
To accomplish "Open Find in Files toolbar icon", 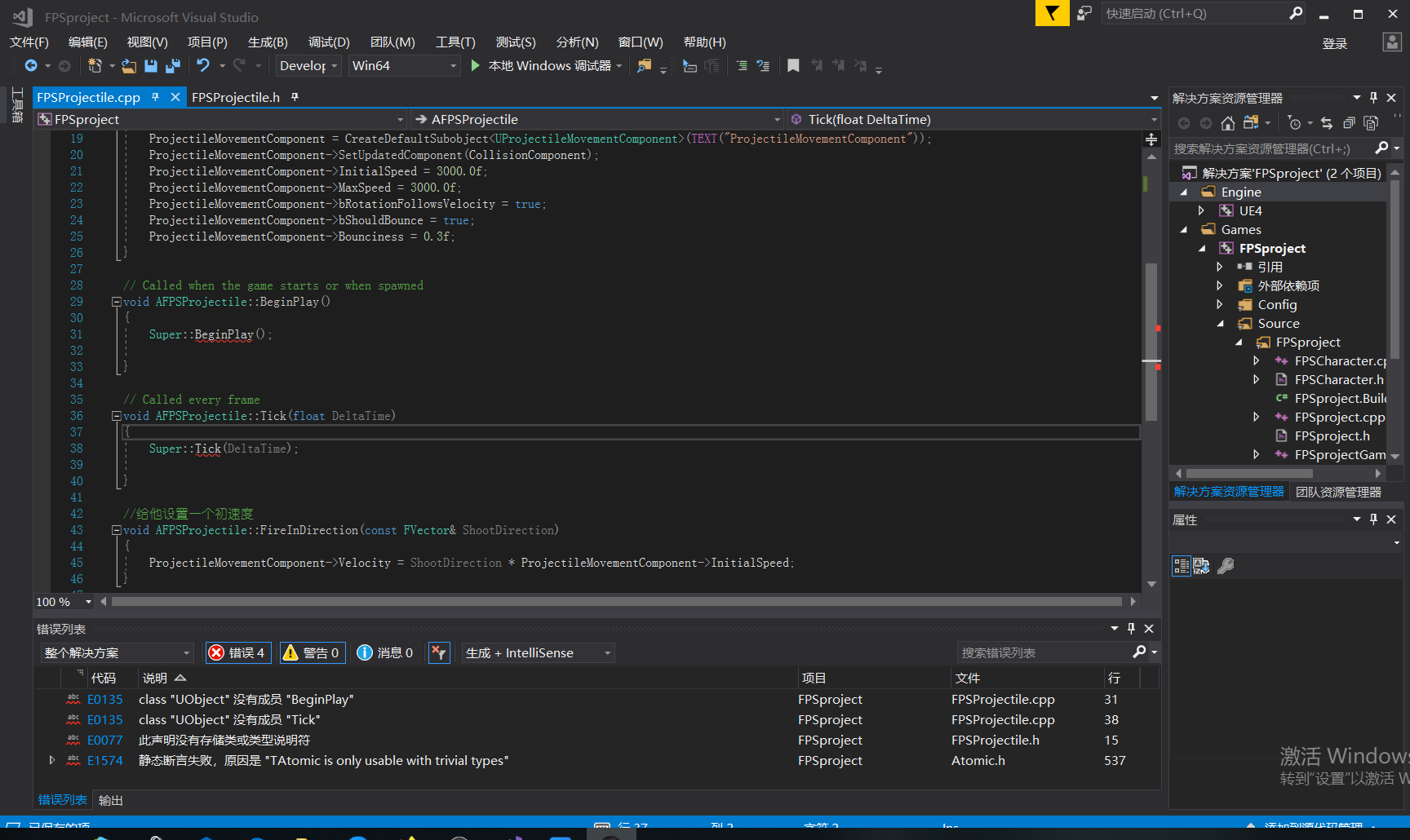I will [645, 65].
